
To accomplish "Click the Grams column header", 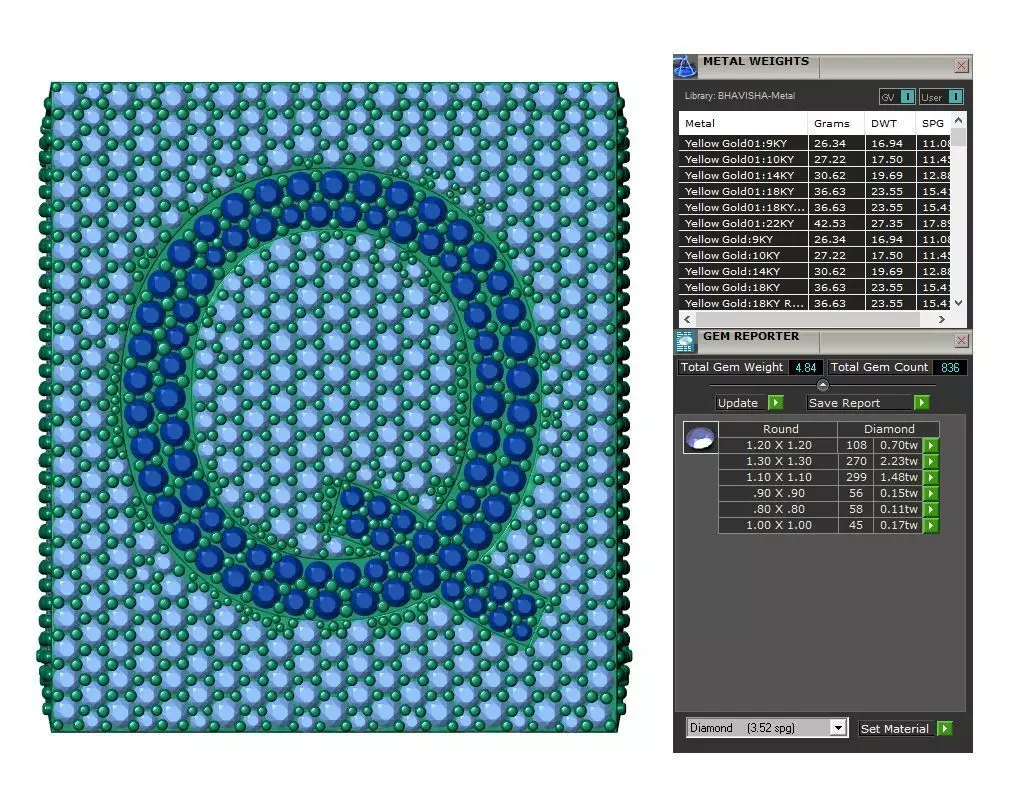I will [x=836, y=123].
